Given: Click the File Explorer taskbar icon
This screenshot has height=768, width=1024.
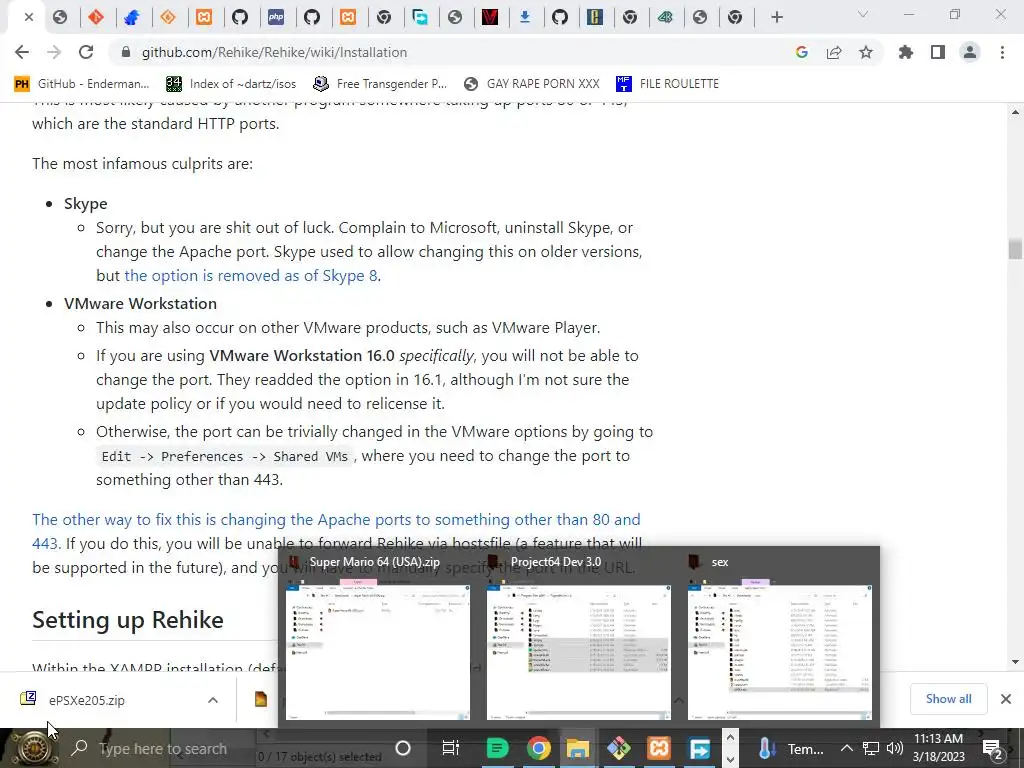Looking at the screenshot, I should coord(578,748).
